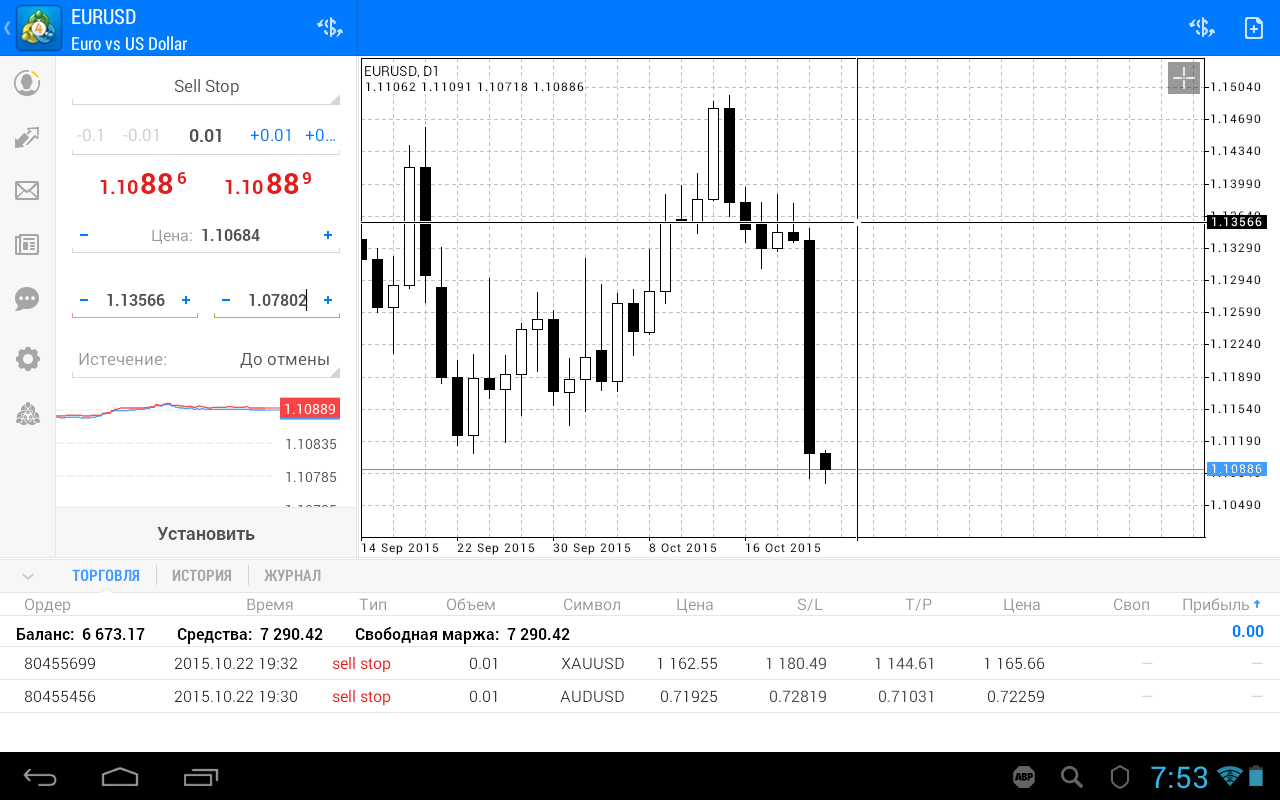Tap the clock showing 7:53
This screenshot has width=1280, height=800.
[1179, 777]
